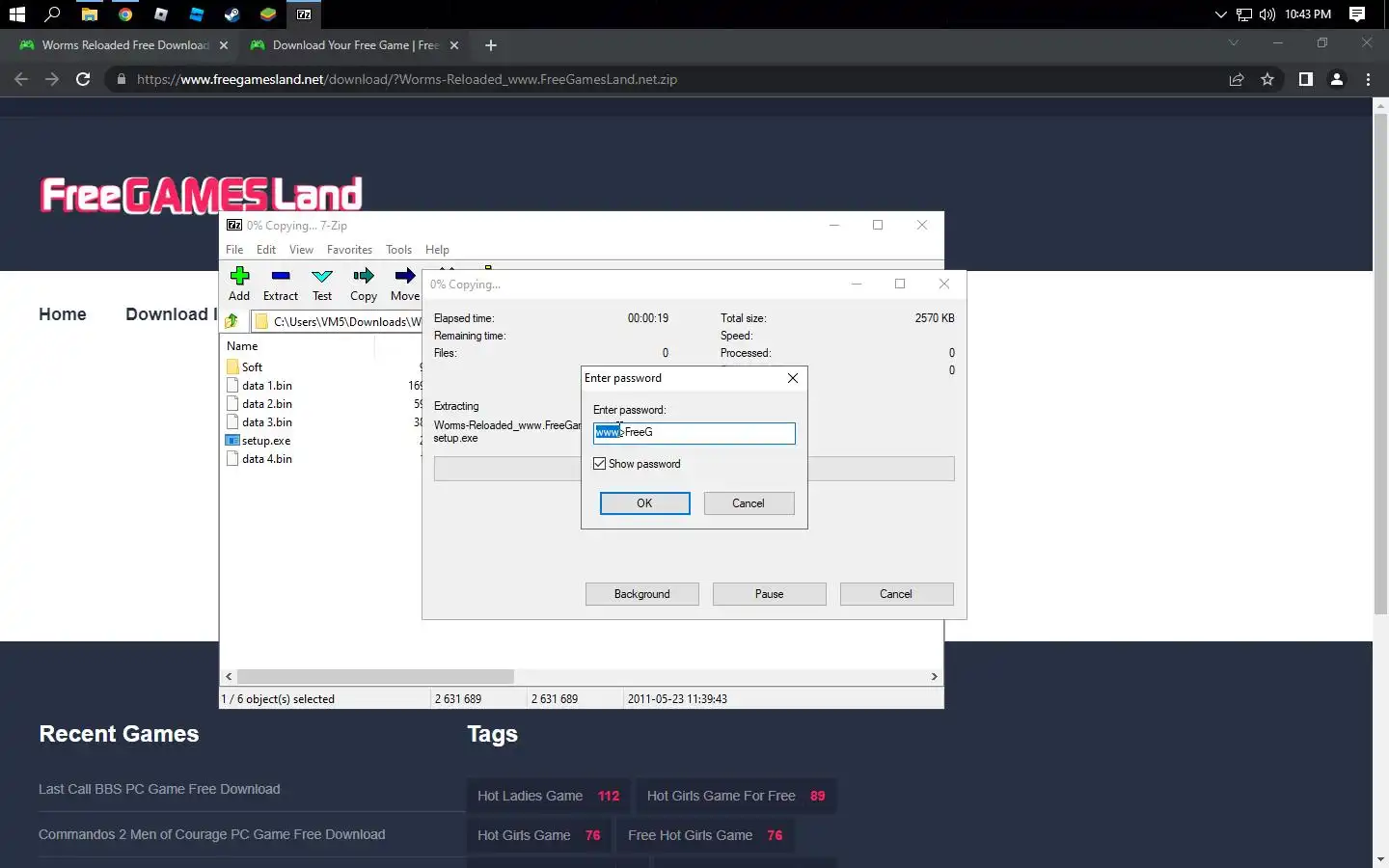Click the site padlock icon
This screenshot has height=868, width=1389.
click(121, 79)
